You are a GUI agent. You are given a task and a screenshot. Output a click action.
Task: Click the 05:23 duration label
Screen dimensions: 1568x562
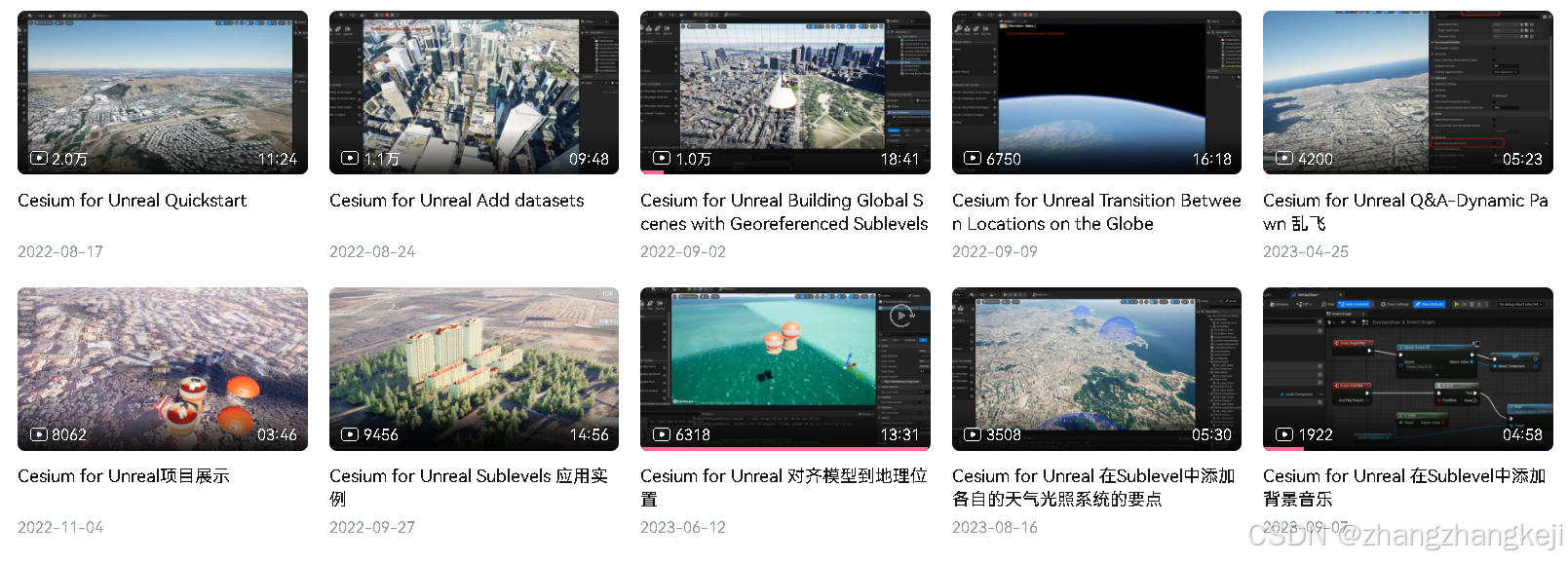(x=1523, y=159)
